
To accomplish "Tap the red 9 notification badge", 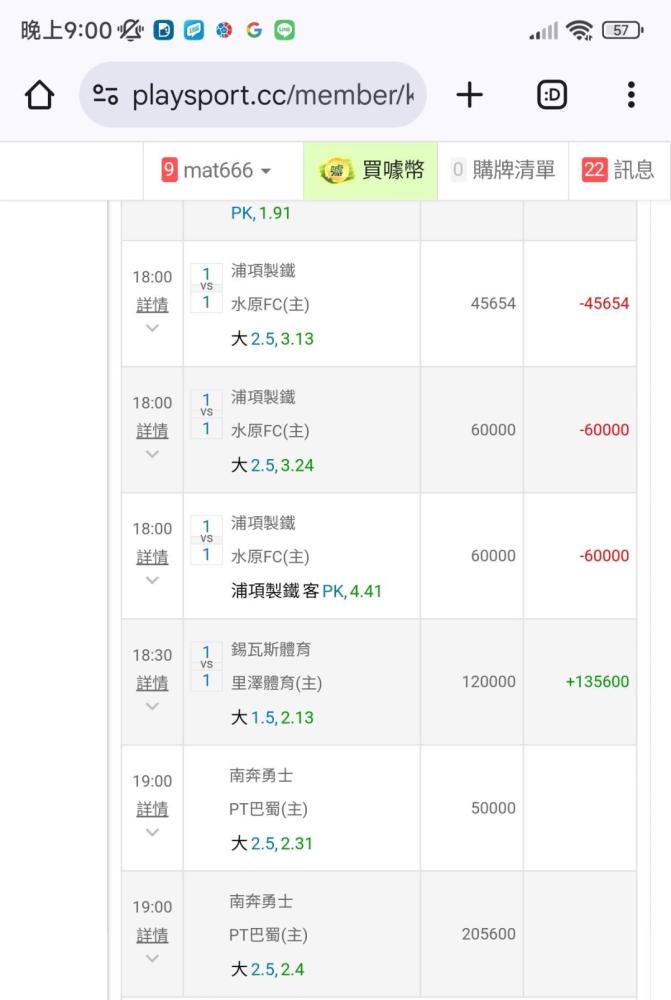I will click(x=170, y=170).
